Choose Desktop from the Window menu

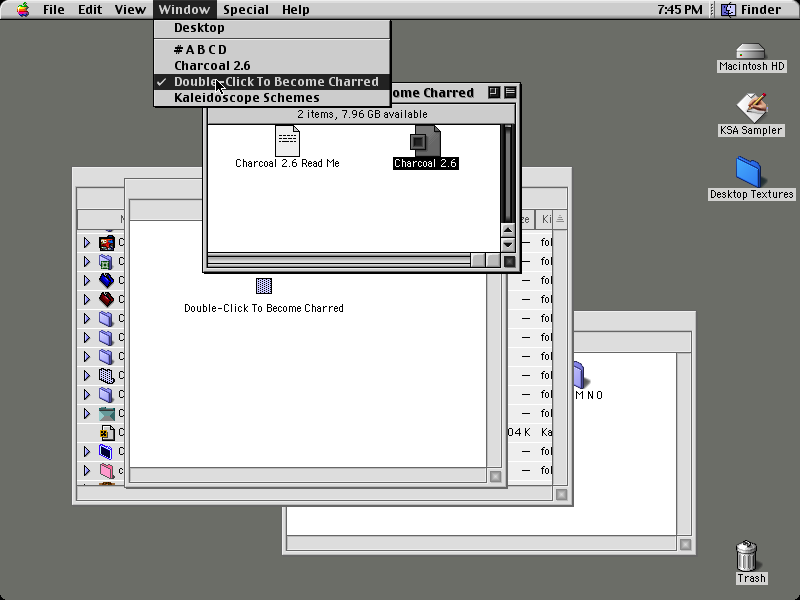coord(272,28)
